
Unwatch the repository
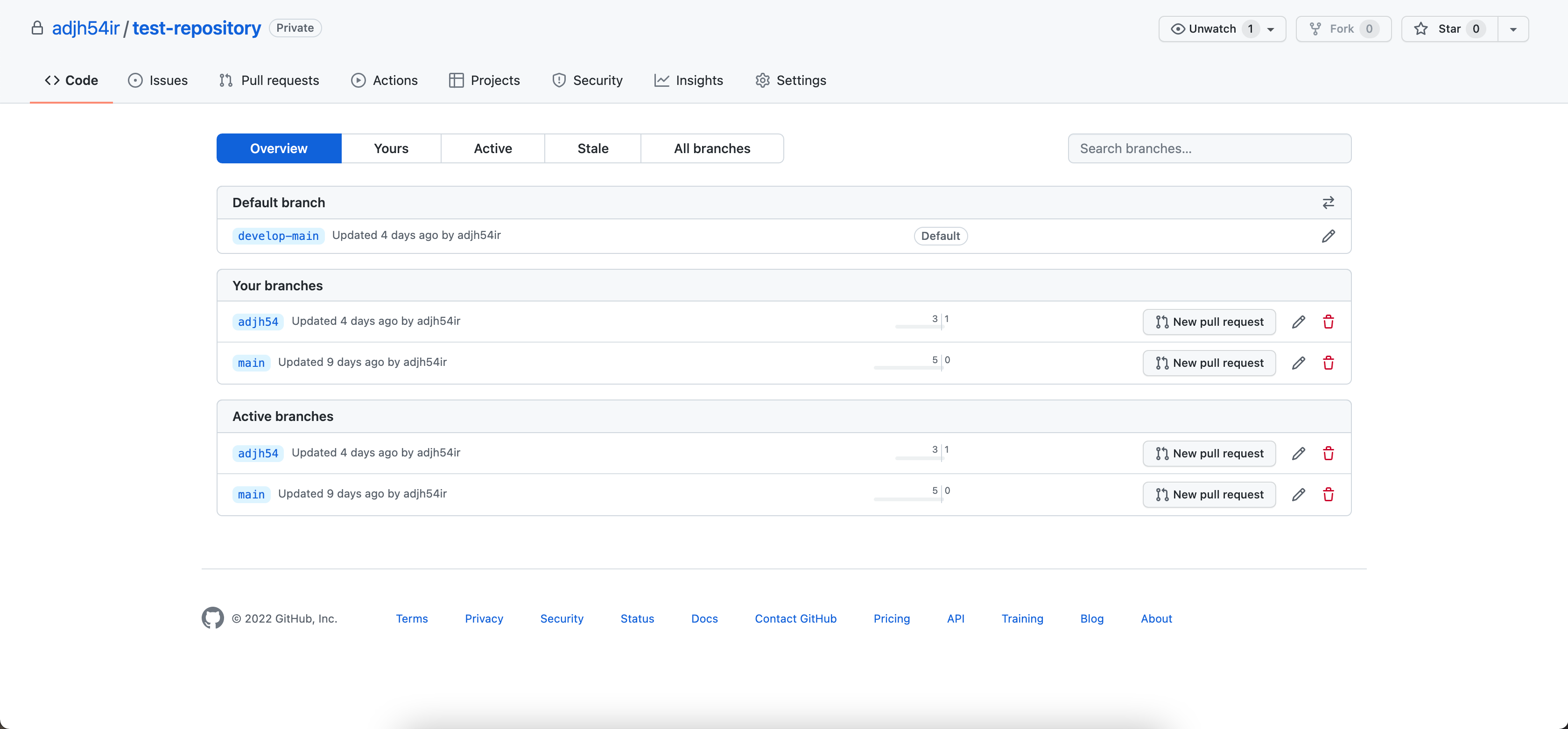pos(1211,28)
